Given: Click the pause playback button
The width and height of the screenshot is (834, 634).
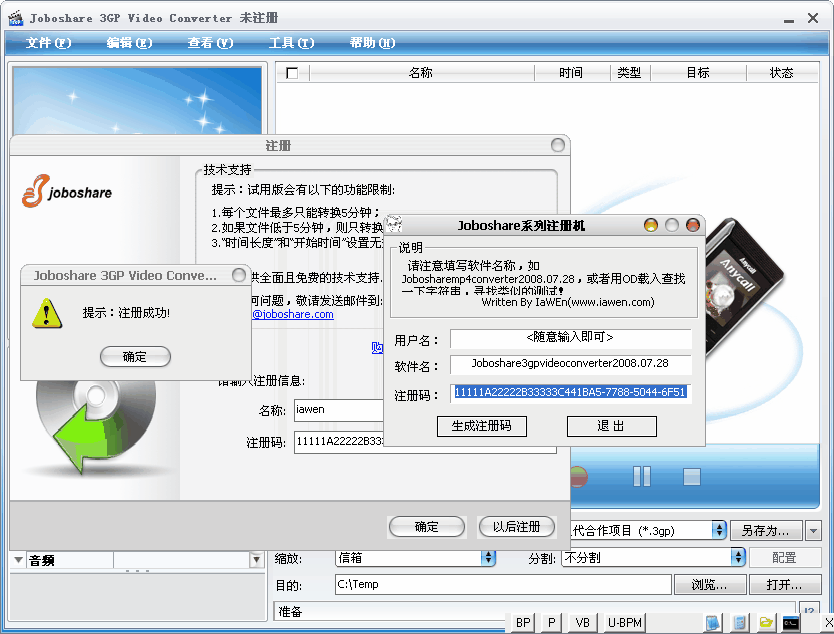Looking at the screenshot, I should tap(642, 476).
